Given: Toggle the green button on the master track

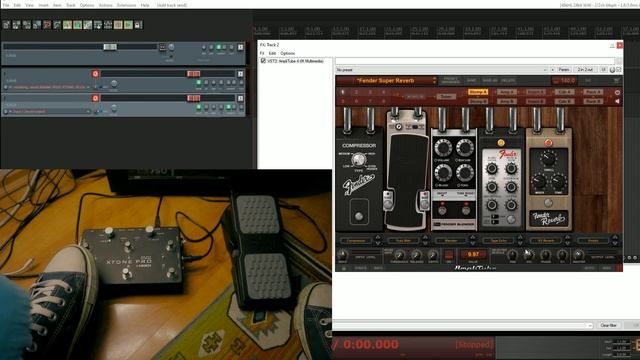Looking at the screenshot, I should tap(218, 48).
